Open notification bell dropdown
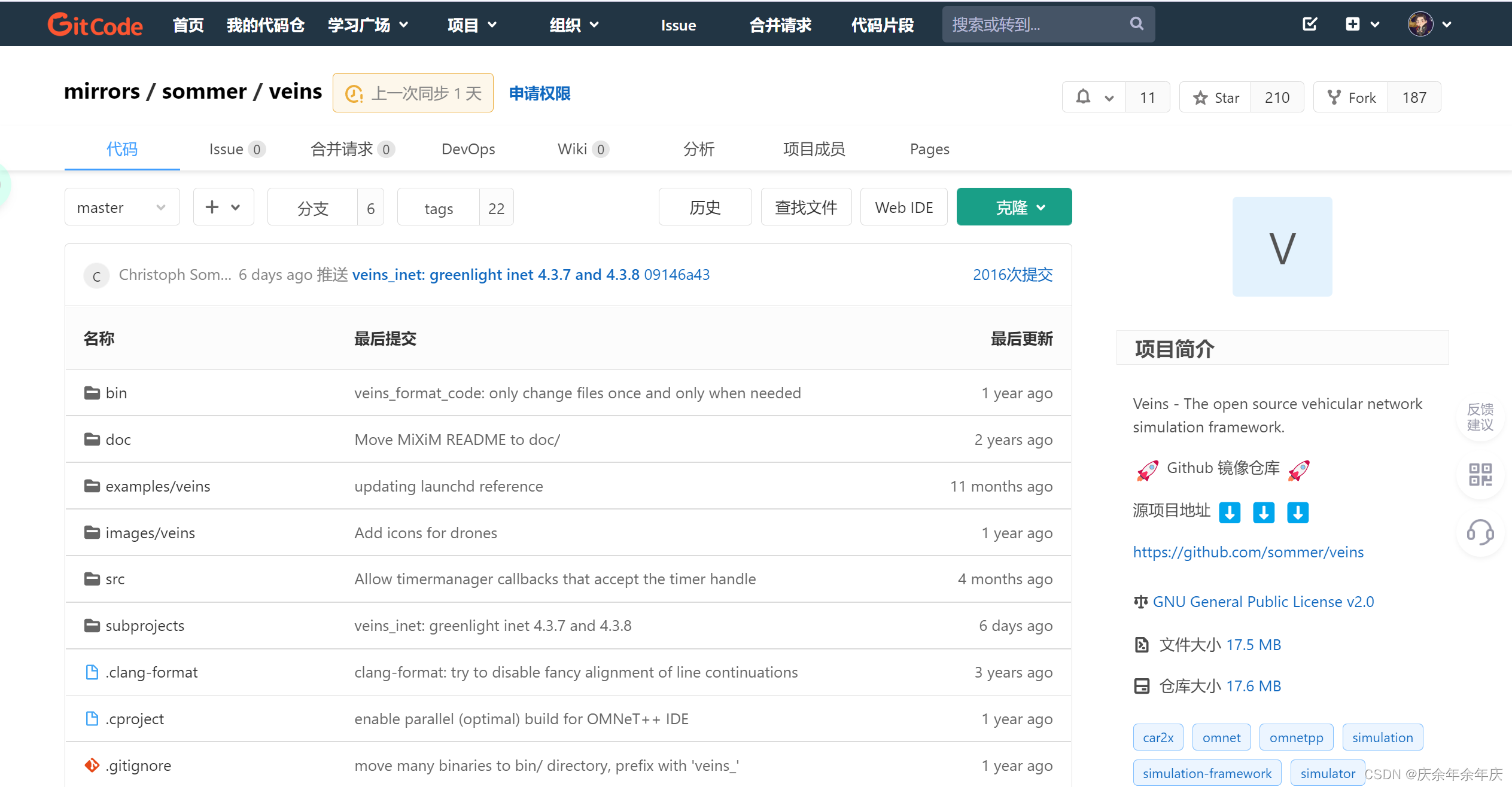This screenshot has height=787, width=1512. [1093, 97]
